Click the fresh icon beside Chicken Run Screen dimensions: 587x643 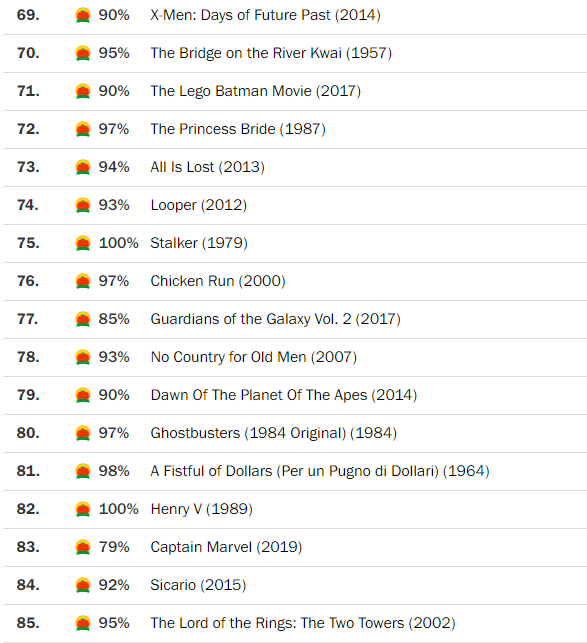tap(83, 281)
